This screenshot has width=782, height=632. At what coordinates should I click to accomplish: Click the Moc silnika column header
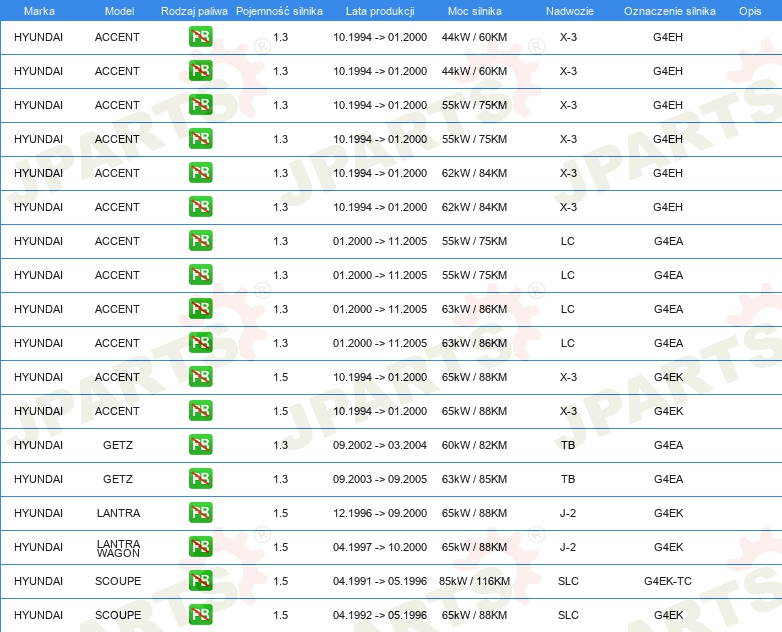(x=474, y=11)
